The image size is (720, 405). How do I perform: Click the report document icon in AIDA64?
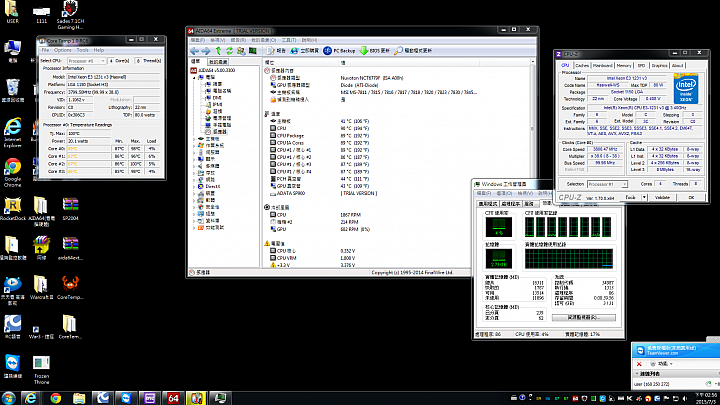[x=276, y=51]
